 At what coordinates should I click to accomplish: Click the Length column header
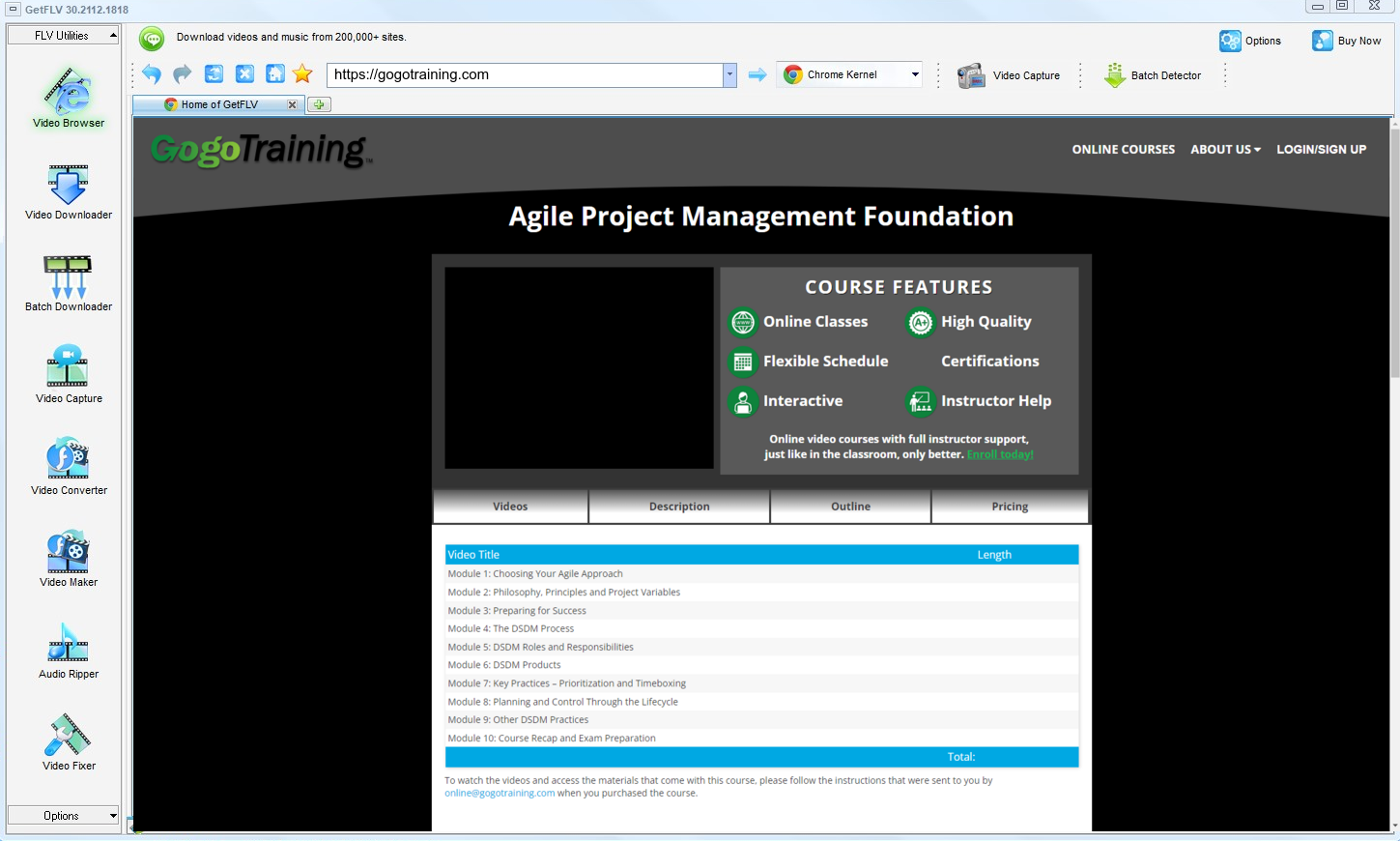pyautogui.click(x=994, y=555)
